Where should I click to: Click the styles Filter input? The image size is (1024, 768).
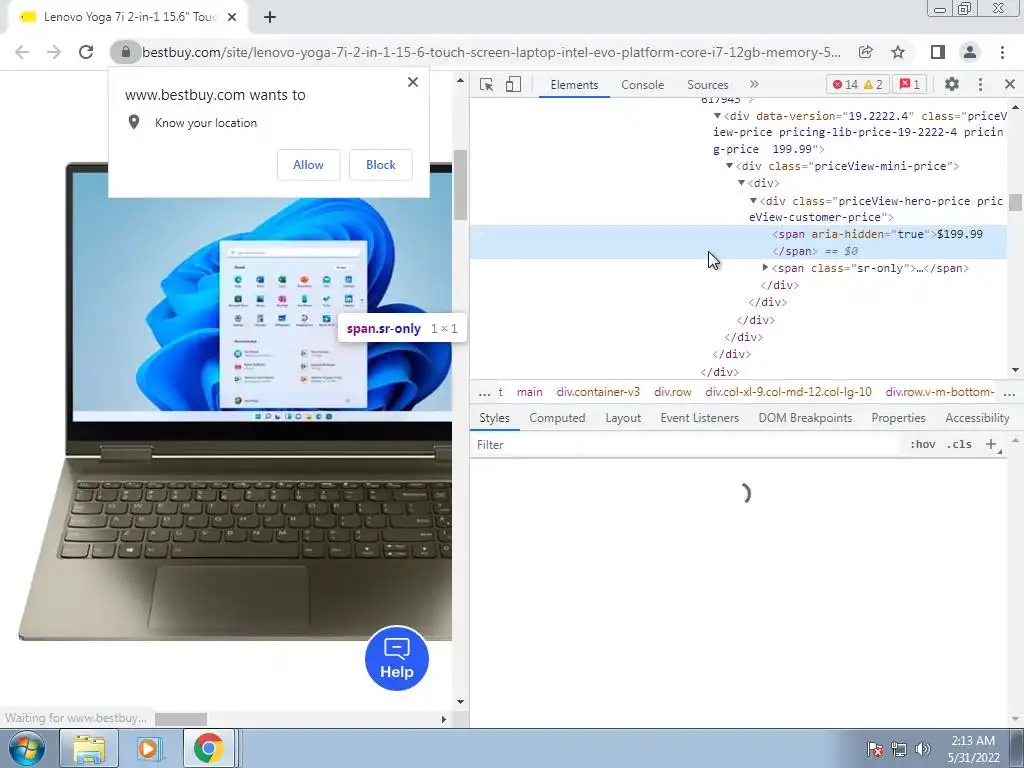click(686, 445)
